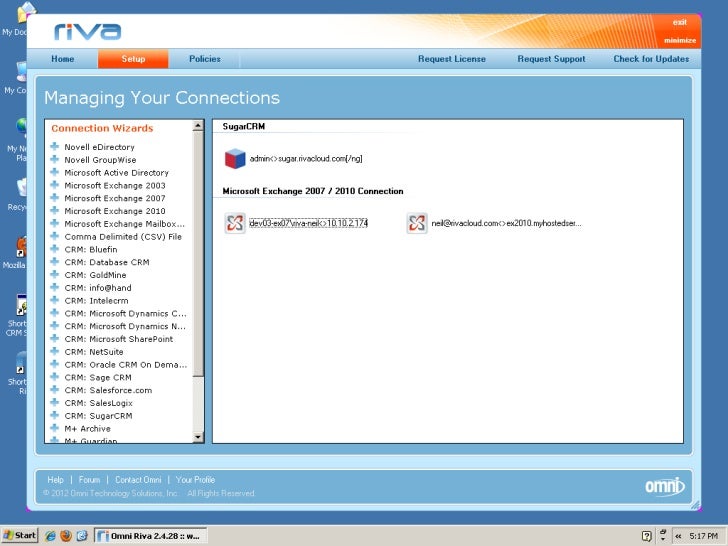Open the dev03-ex07 Exchange connection icon
Viewport: 728px width, 546px height.
pos(235,223)
